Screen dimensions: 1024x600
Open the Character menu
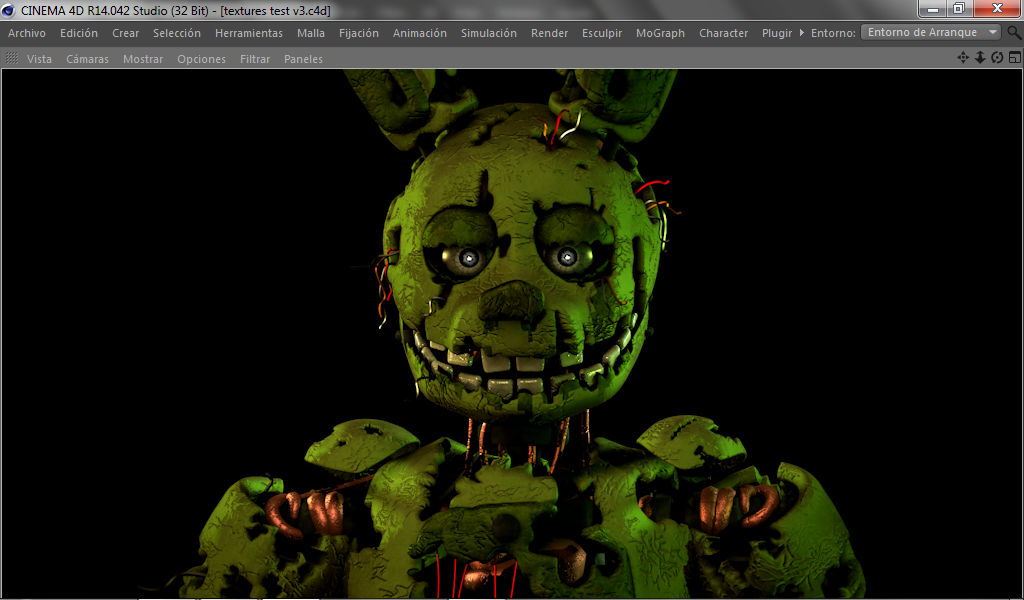coord(724,33)
